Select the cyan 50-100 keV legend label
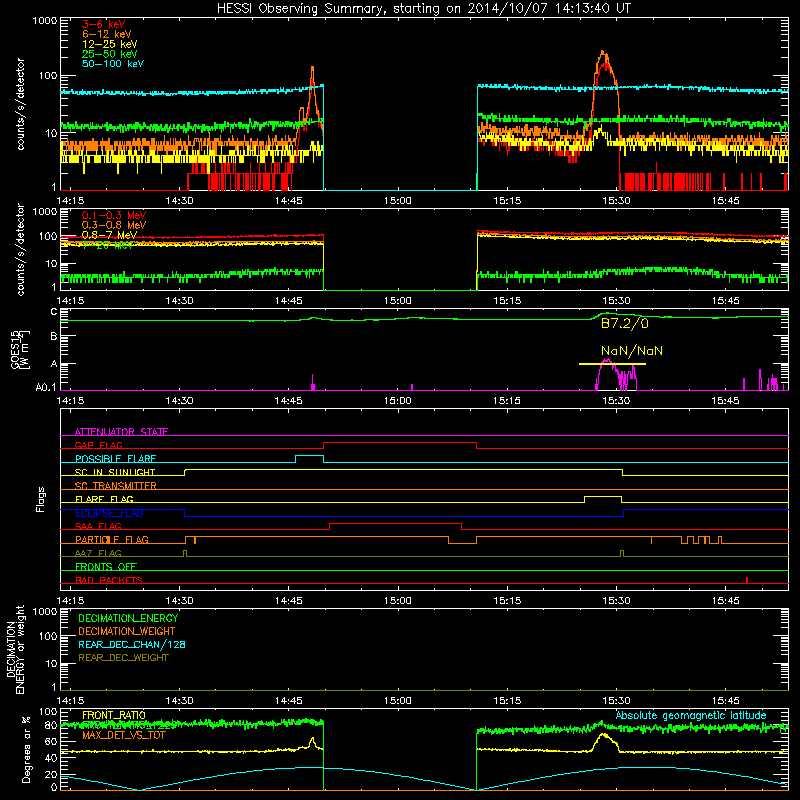The image size is (800, 800). (113, 64)
